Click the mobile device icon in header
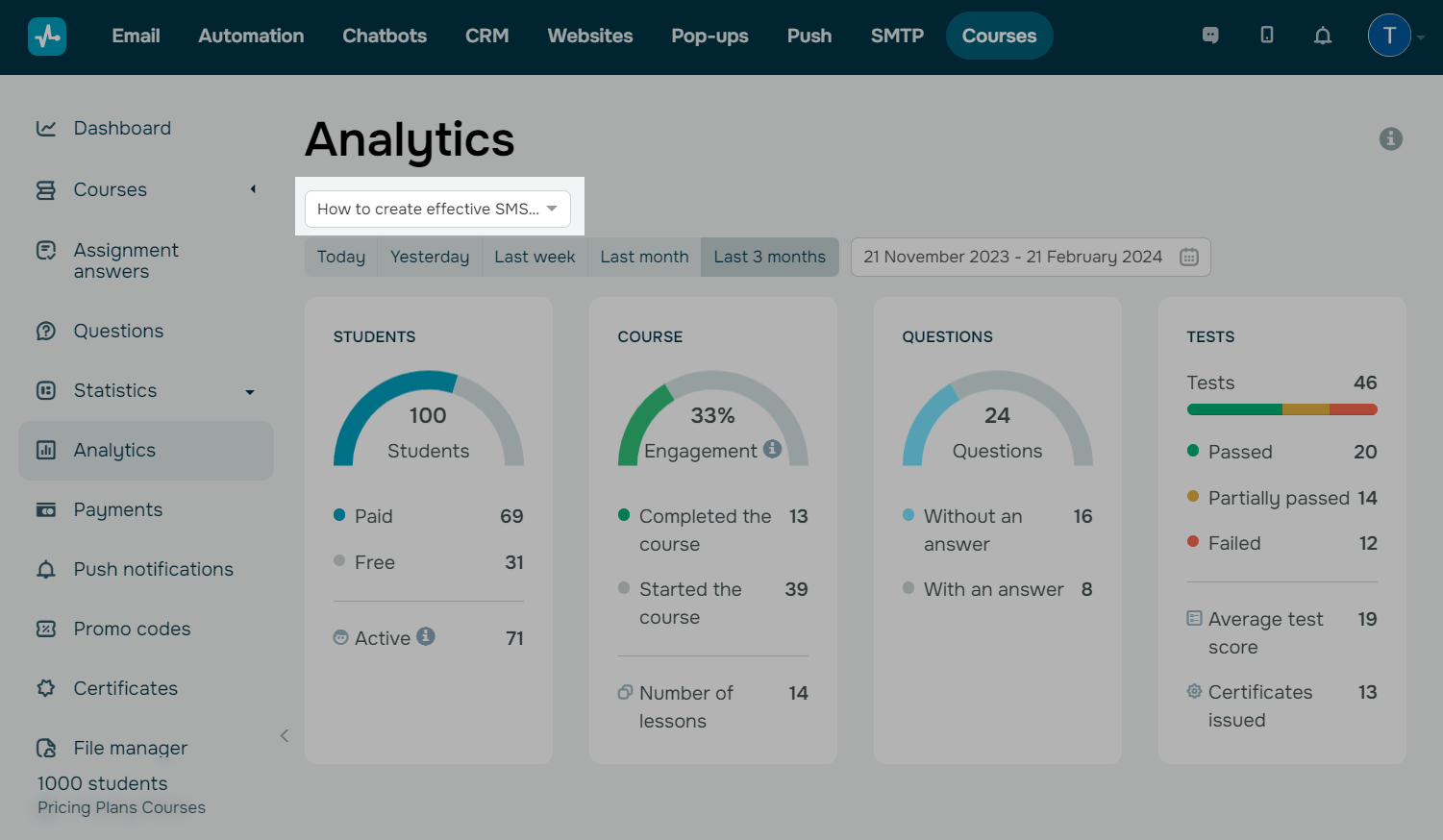This screenshot has width=1443, height=840. pyautogui.click(x=1267, y=36)
